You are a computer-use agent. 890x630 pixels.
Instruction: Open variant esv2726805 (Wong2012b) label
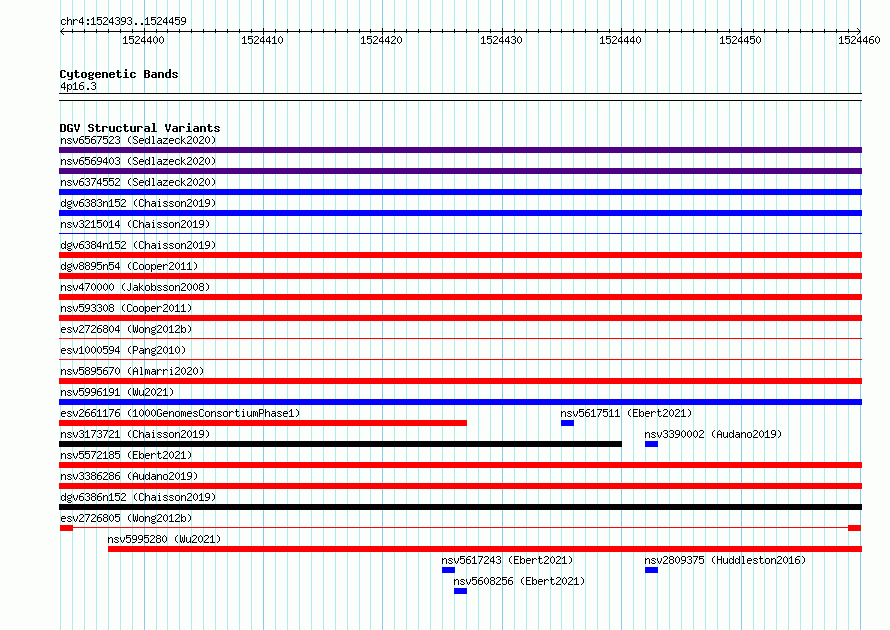[126, 518]
